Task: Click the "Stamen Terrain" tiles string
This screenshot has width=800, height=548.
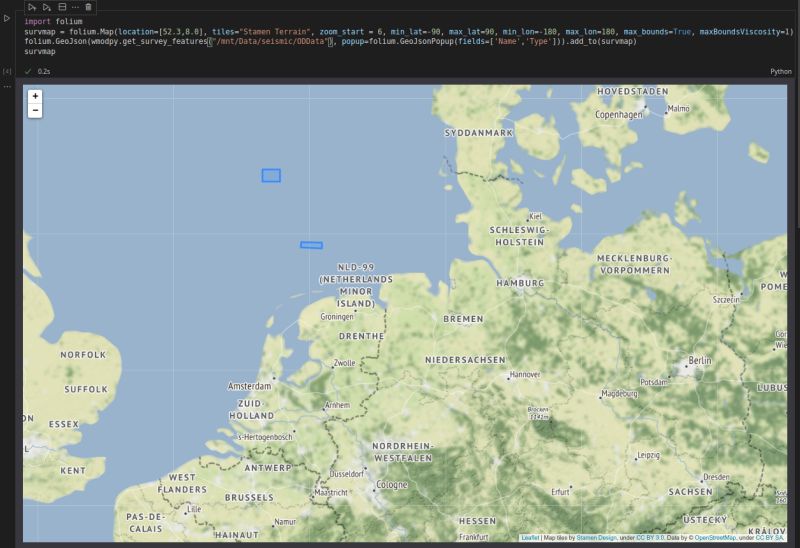Action: click(275, 32)
